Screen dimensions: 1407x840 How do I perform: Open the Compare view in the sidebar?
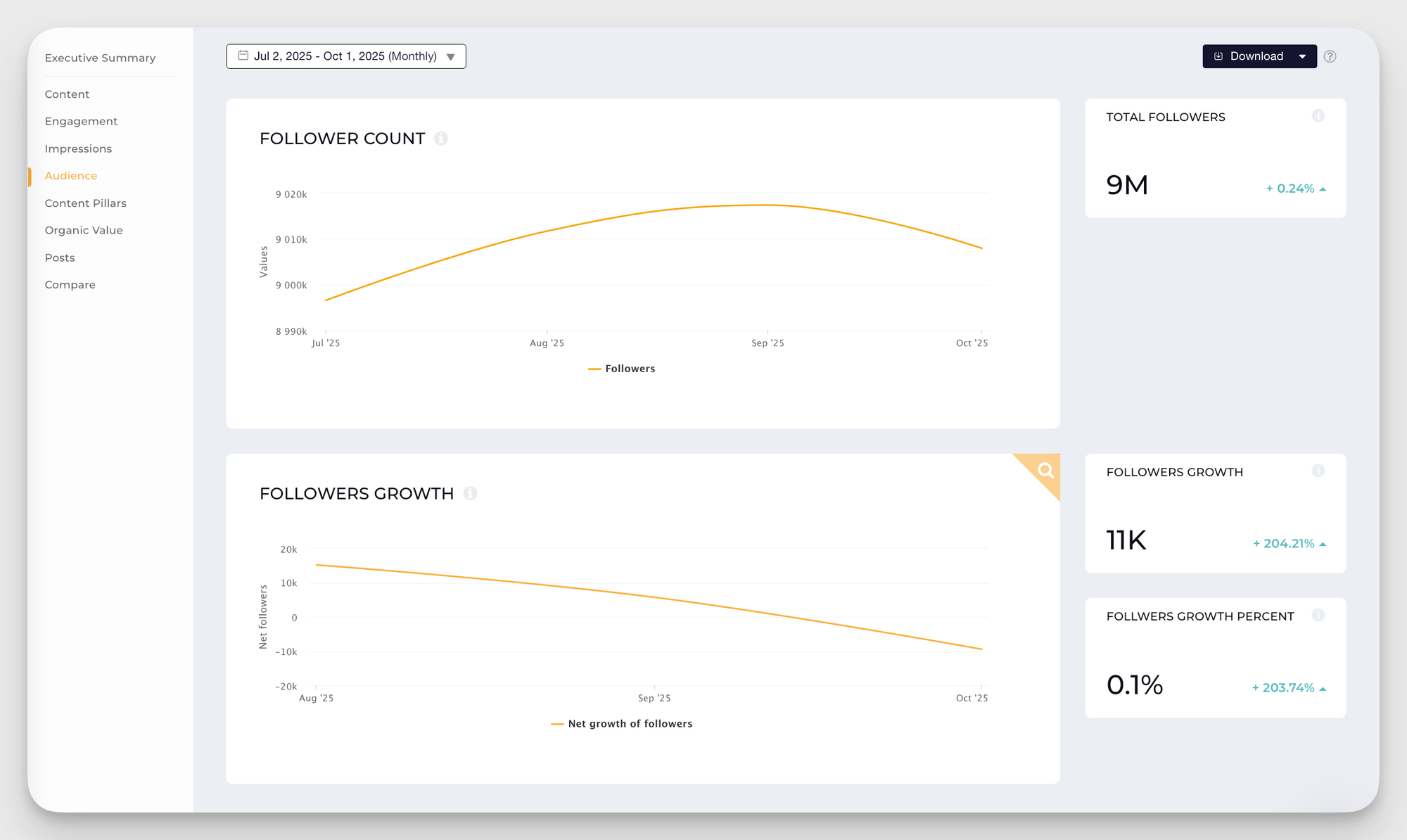coord(70,285)
